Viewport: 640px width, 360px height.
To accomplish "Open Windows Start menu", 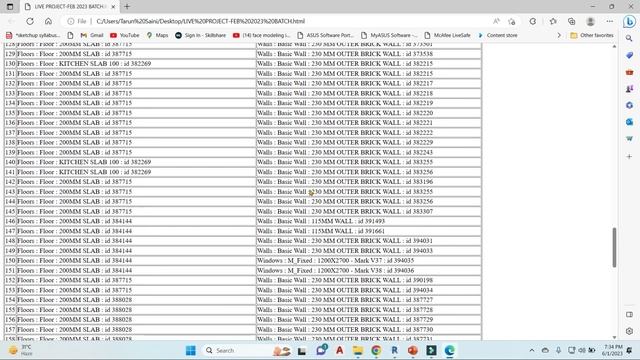I will [x=191, y=350].
